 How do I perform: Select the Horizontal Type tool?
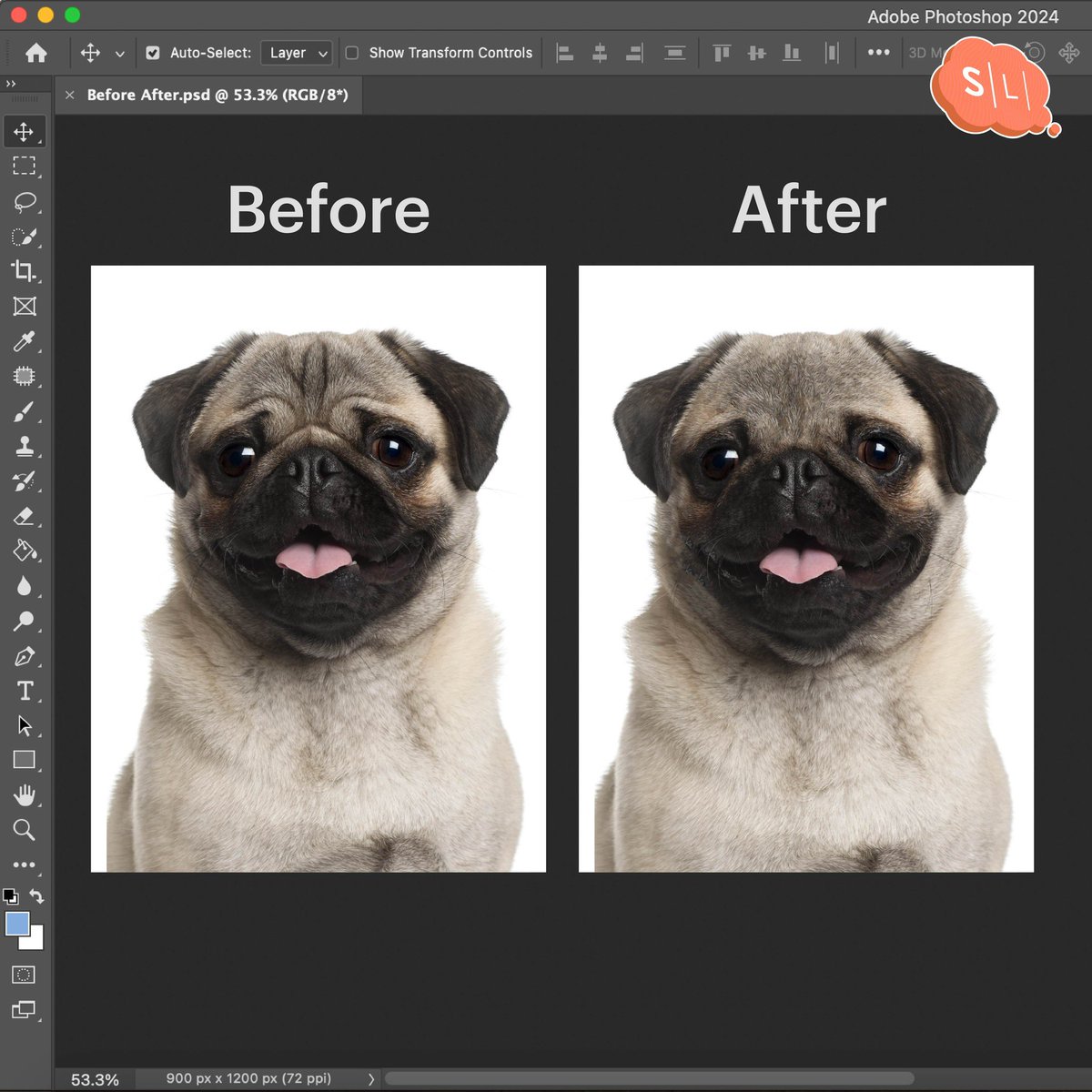coord(25,692)
